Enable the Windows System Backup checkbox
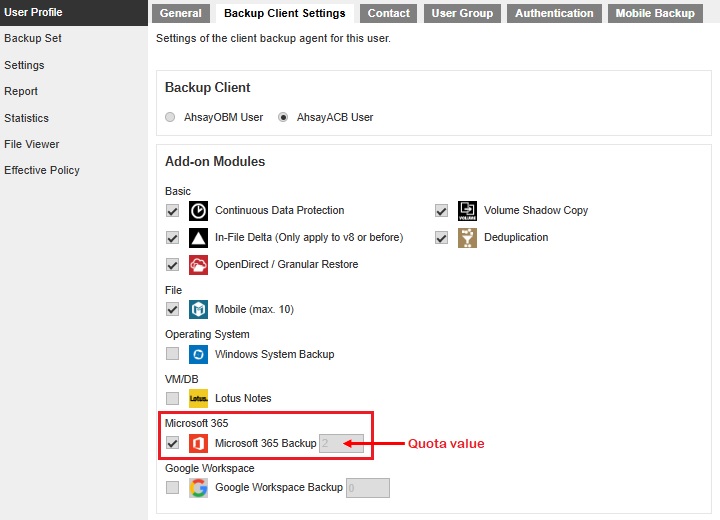The image size is (720, 520). point(173,354)
